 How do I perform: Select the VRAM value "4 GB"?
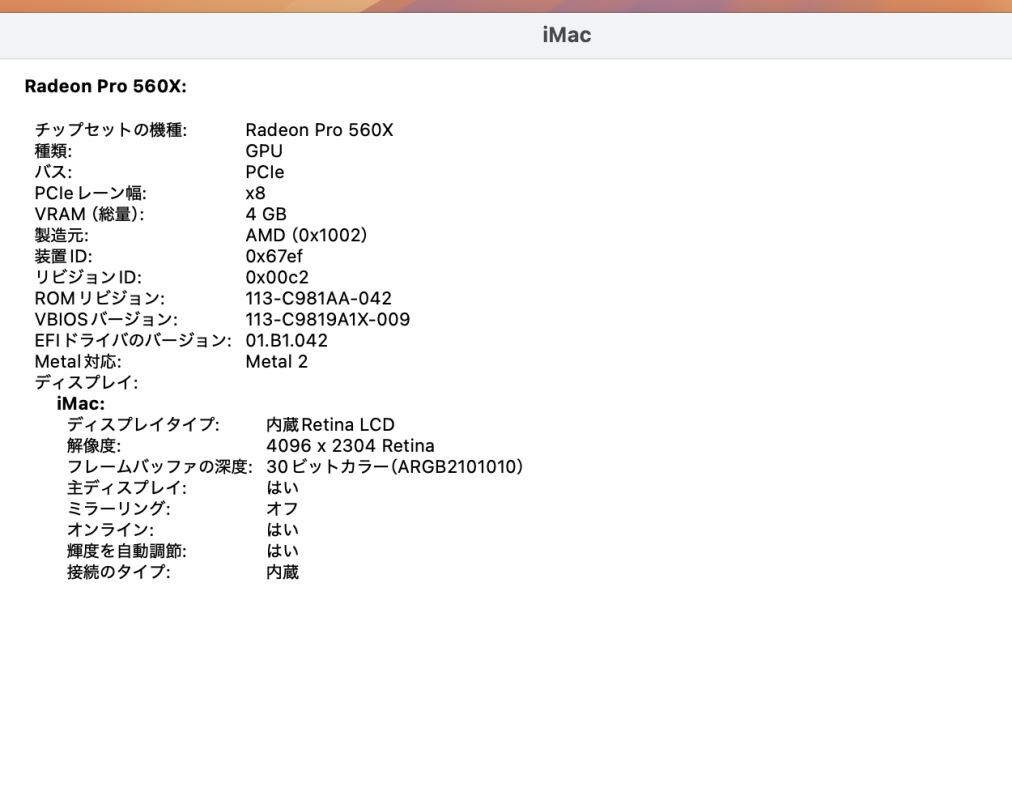coord(265,214)
